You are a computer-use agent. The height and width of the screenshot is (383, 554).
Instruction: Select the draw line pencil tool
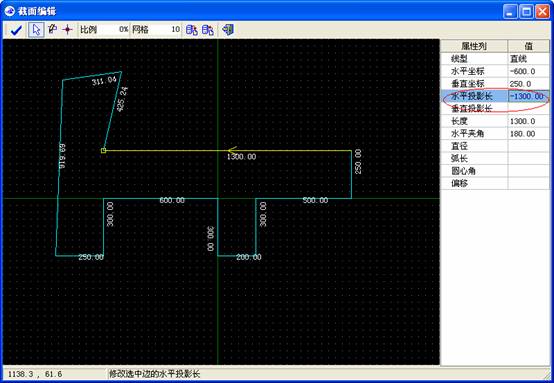click(52, 29)
